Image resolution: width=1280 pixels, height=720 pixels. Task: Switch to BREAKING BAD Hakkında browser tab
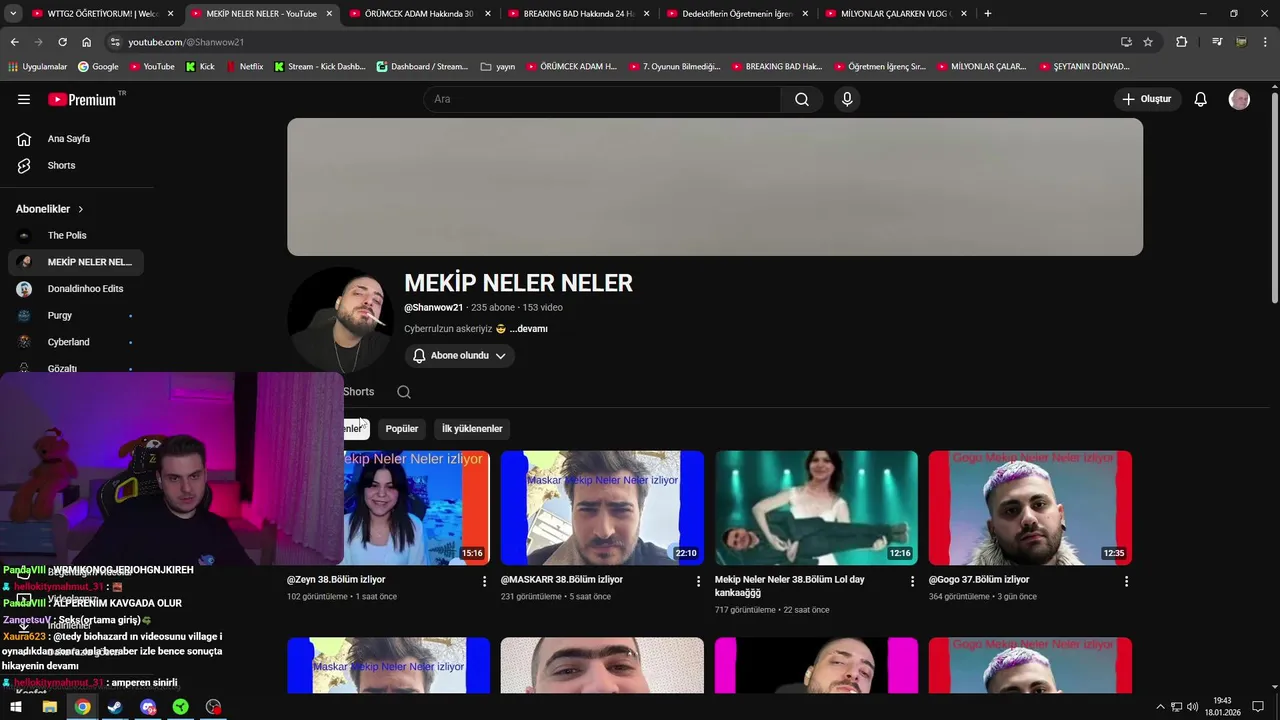pos(579,14)
